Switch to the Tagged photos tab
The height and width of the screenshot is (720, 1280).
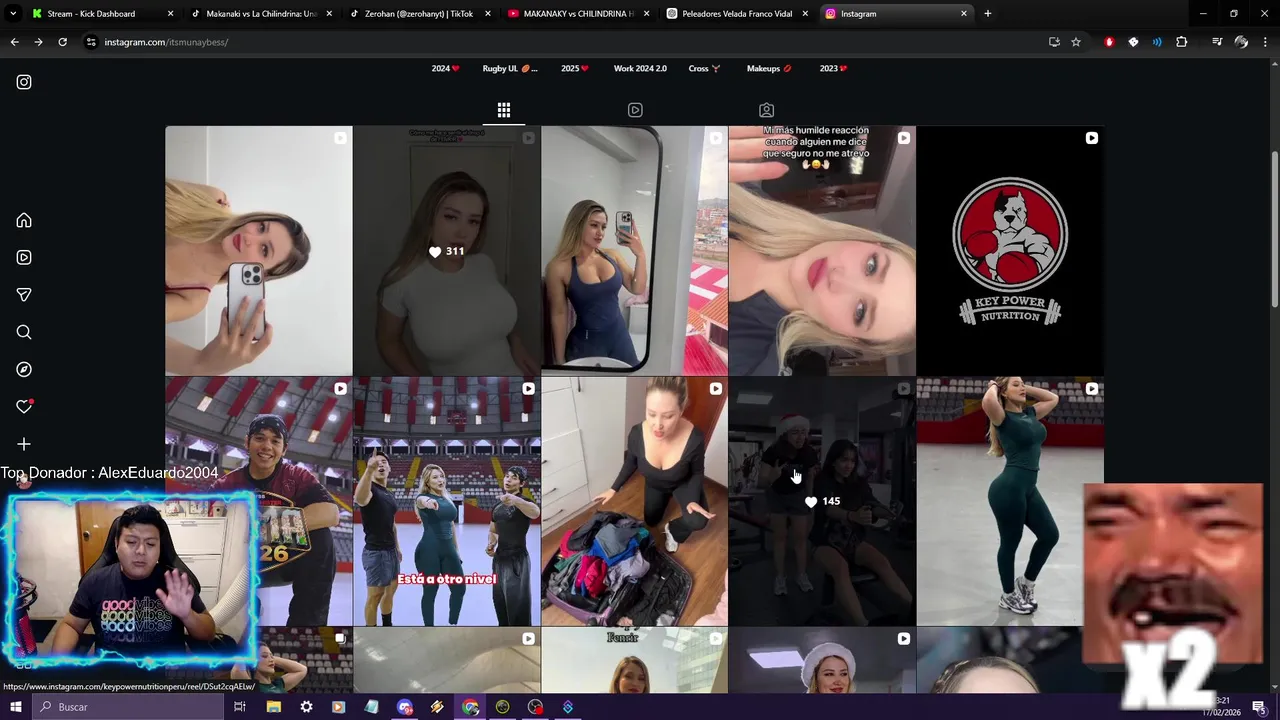[x=766, y=110]
